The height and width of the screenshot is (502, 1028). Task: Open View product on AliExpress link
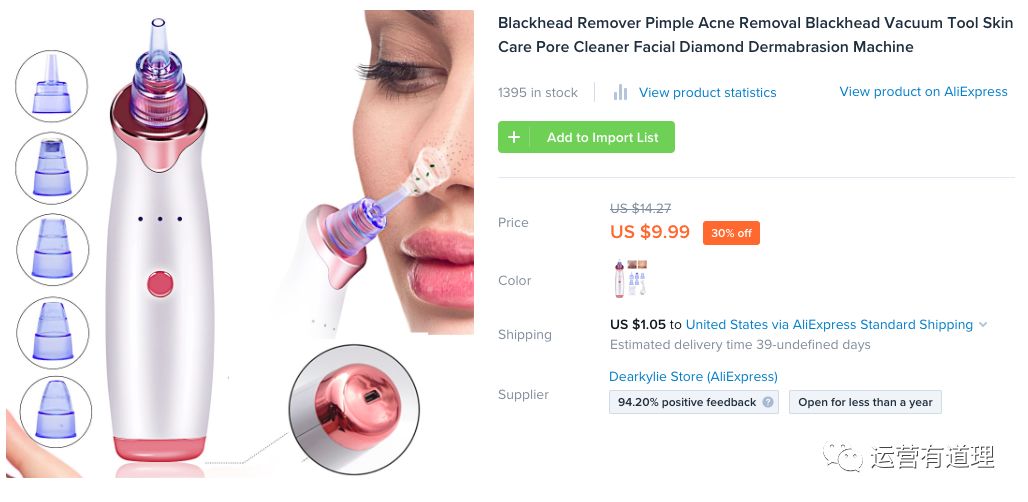coord(923,92)
